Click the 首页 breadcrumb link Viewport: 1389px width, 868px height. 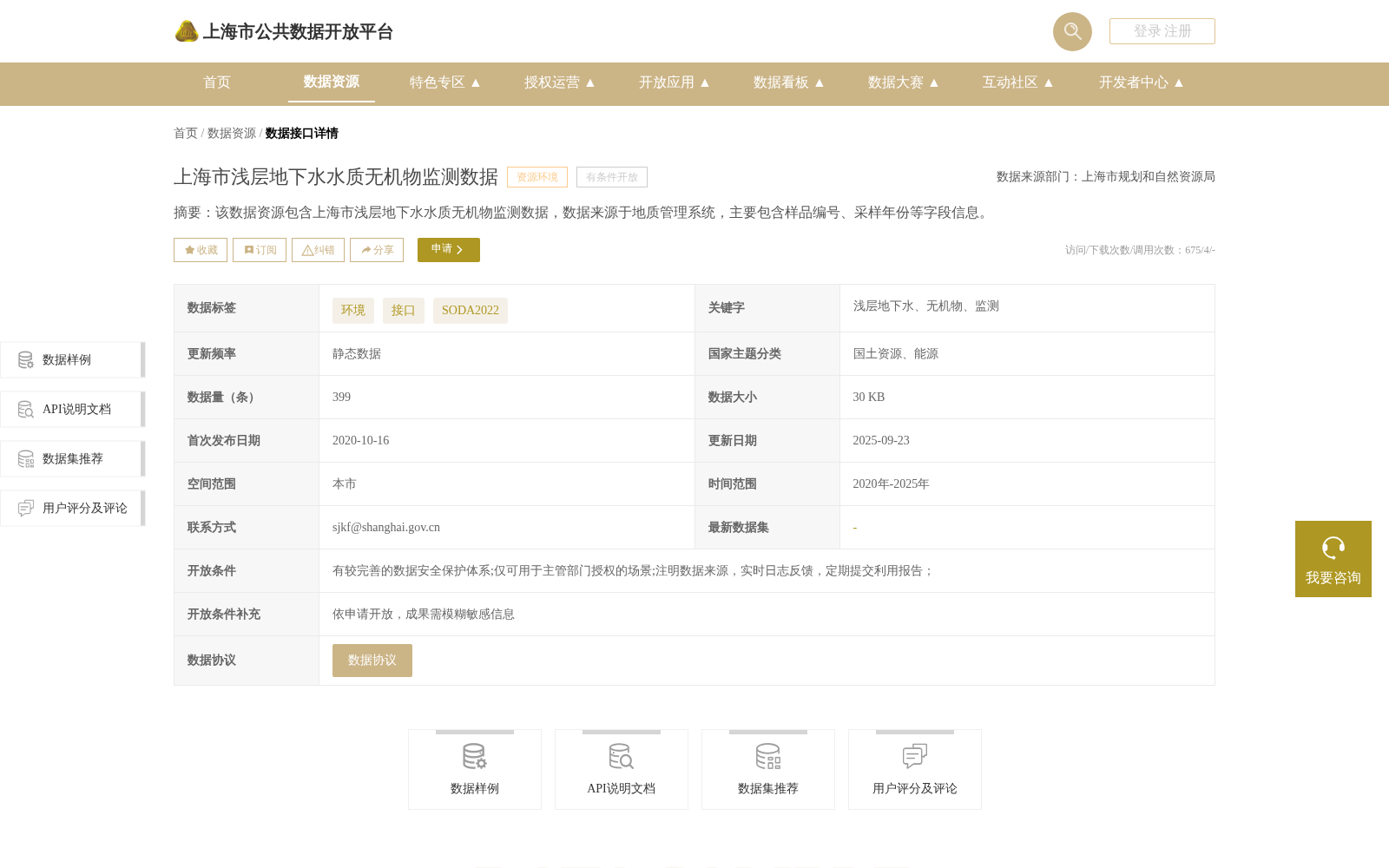(186, 133)
